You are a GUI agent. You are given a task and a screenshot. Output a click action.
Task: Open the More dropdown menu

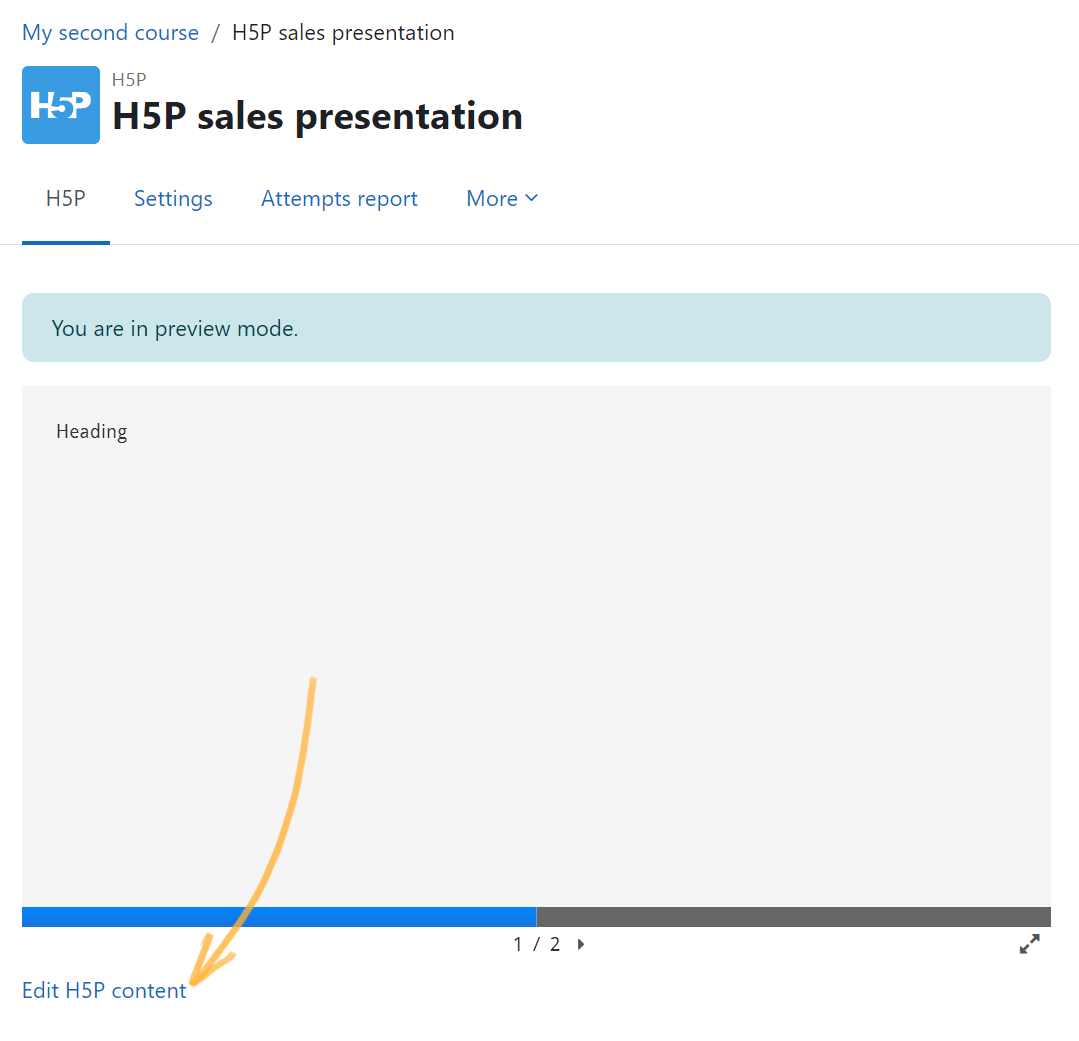[502, 198]
